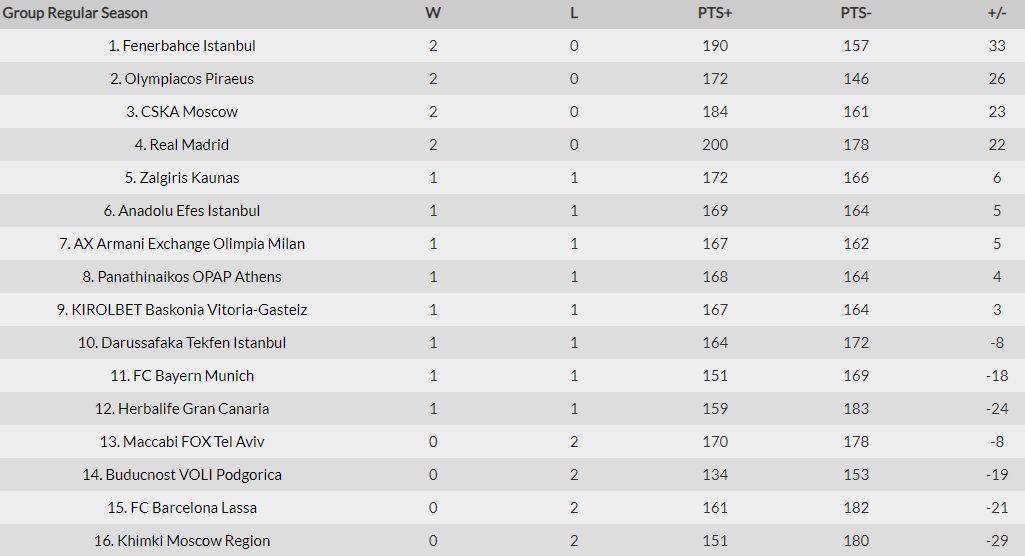Click AX Armani Exchange Olimpia Milan
1025x556 pixels.
coord(189,244)
